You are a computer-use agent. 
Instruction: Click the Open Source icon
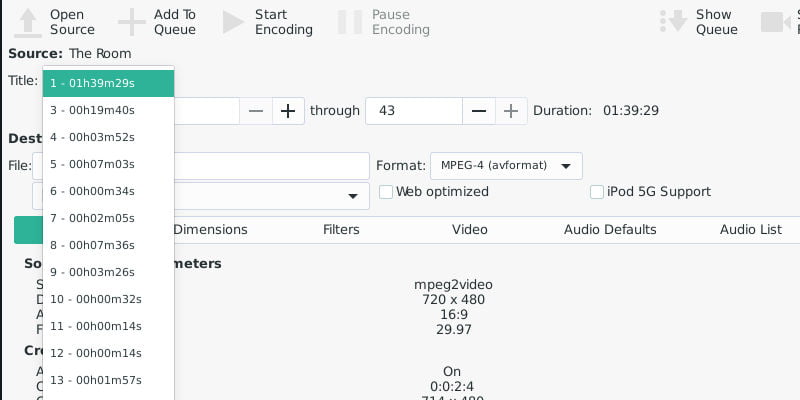coord(29,22)
